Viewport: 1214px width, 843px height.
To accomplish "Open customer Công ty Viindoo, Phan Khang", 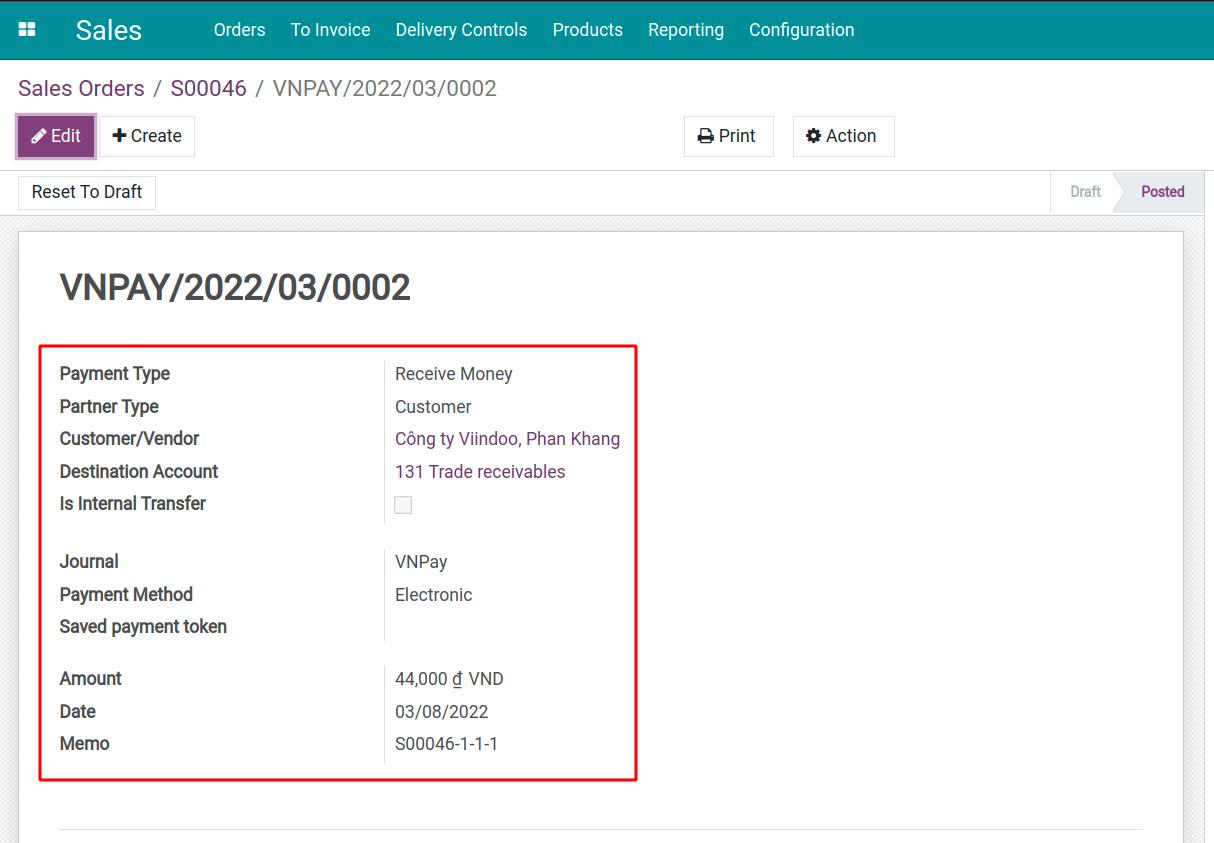I will point(507,439).
